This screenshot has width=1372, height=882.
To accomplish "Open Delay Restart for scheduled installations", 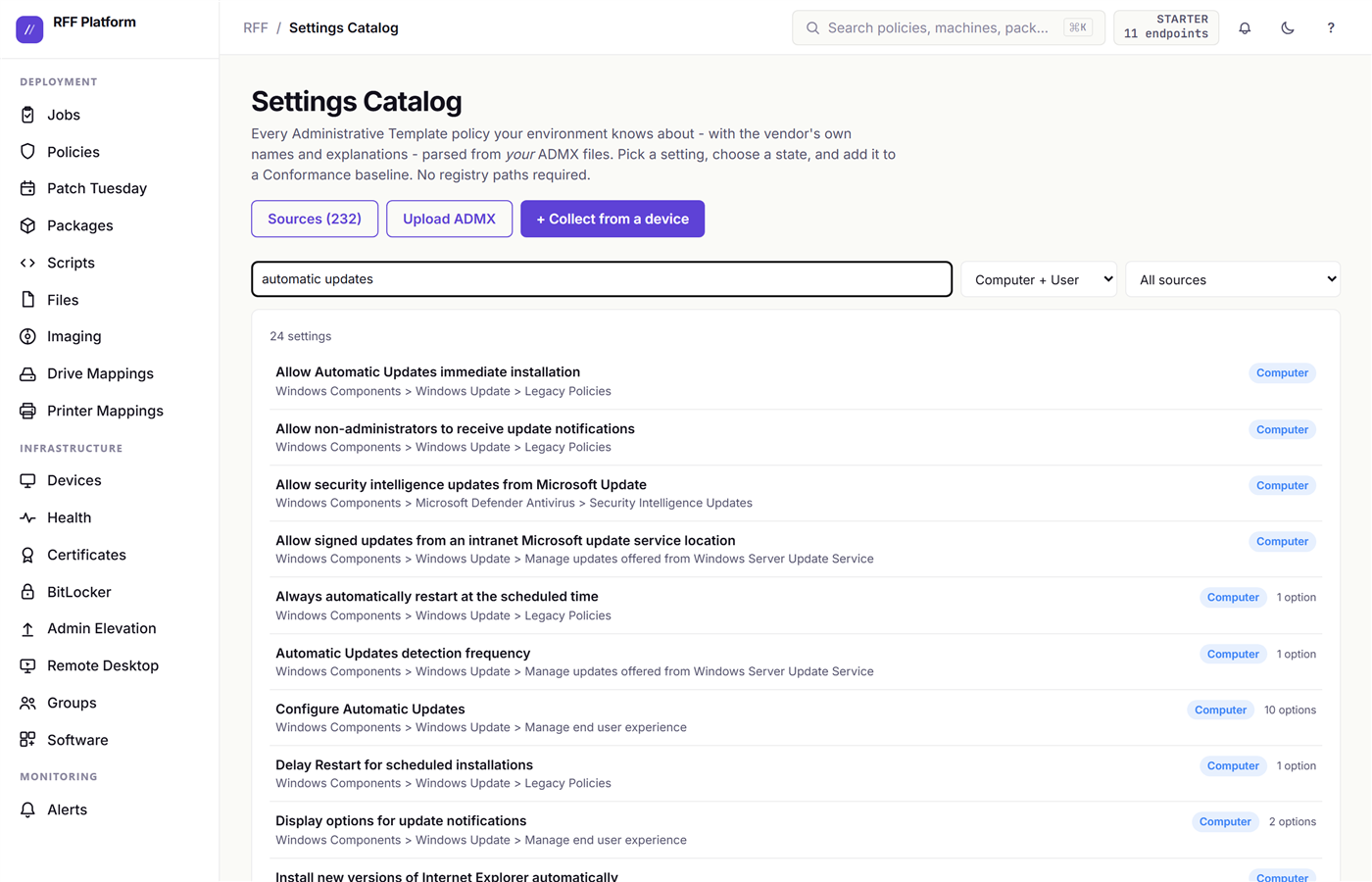I will [x=796, y=773].
